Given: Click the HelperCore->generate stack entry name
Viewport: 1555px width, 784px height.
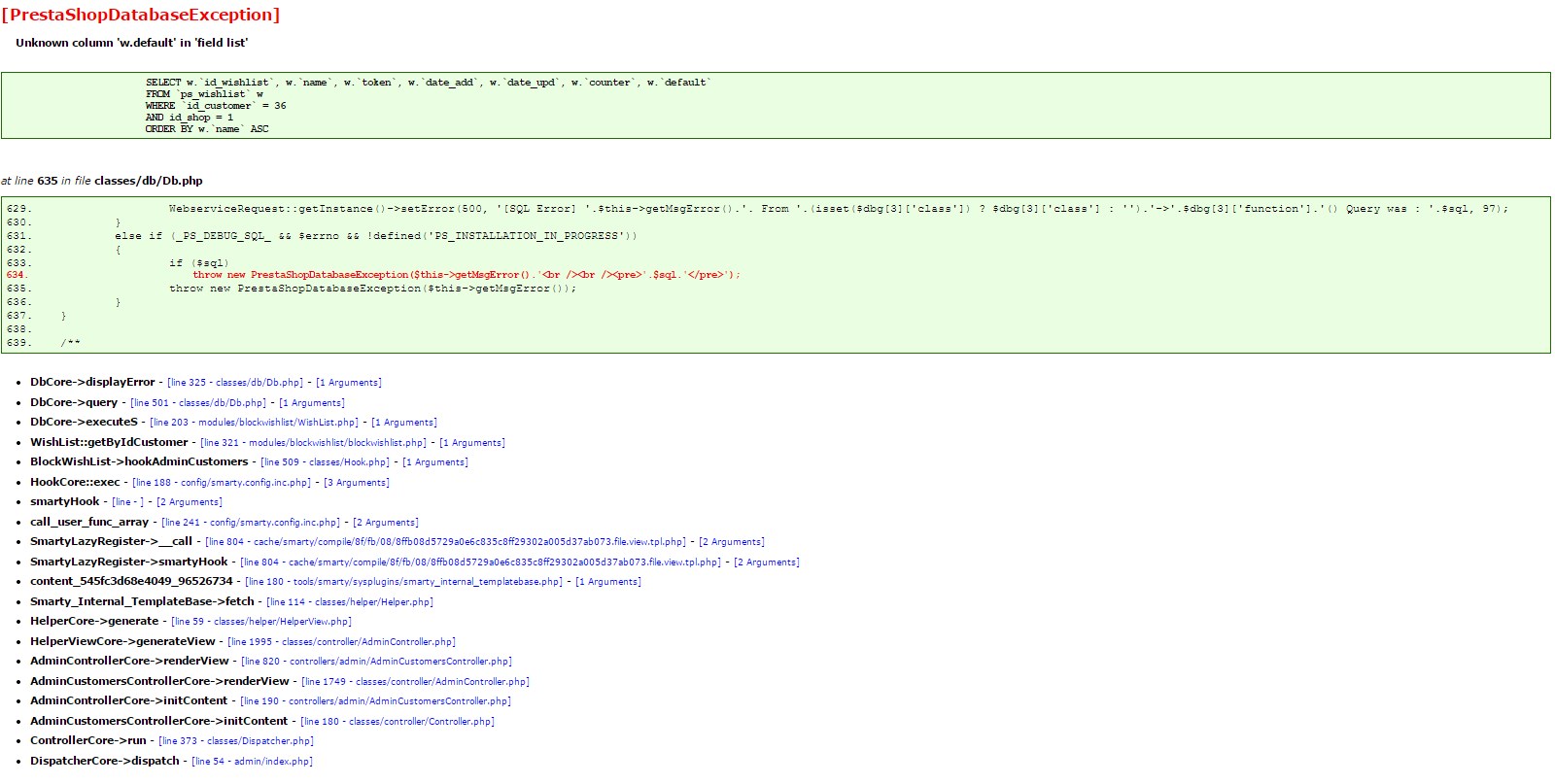Looking at the screenshot, I should (x=94, y=622).
